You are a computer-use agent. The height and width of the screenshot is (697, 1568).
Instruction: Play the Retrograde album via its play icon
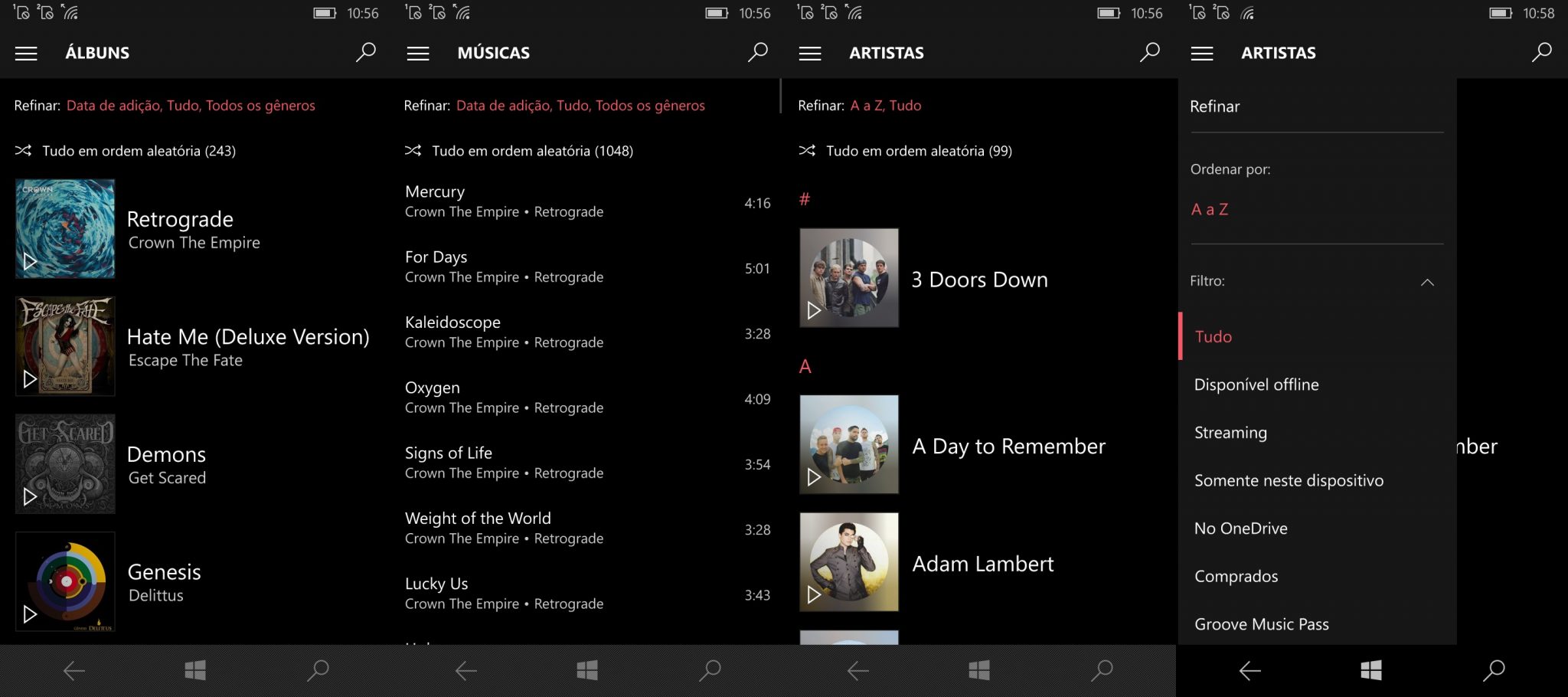30,262
